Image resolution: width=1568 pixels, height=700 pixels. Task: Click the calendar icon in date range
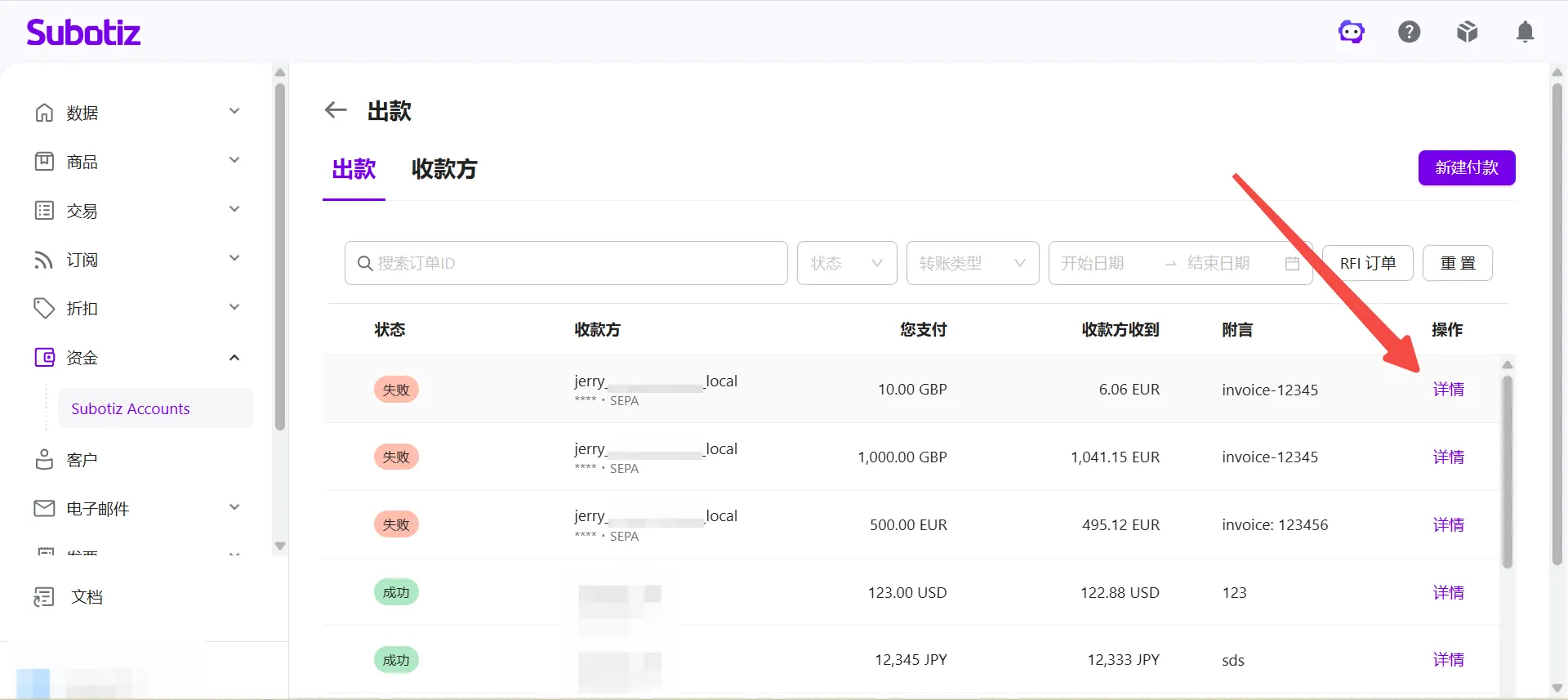pos(1292,263)
